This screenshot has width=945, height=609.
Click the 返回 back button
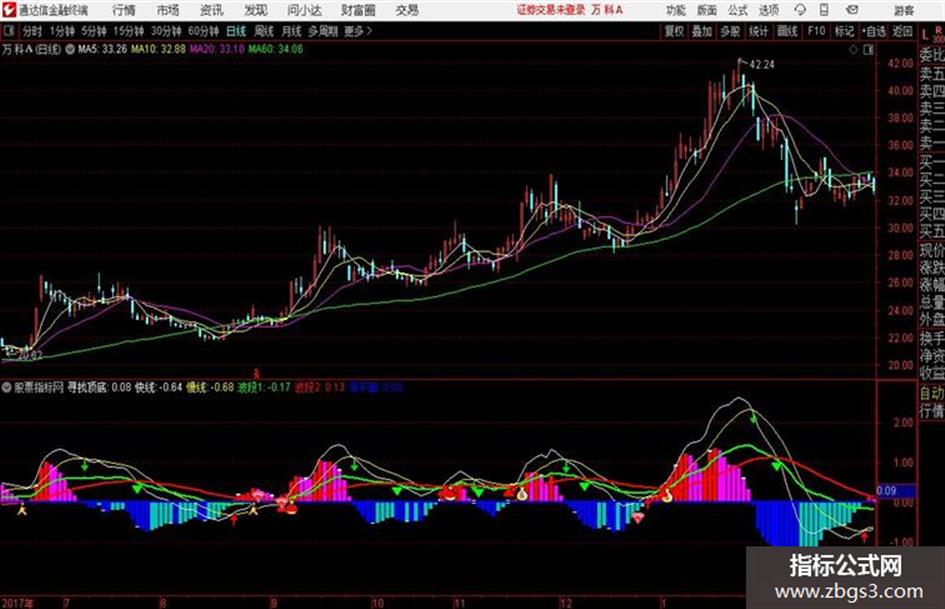click(902, 31)
